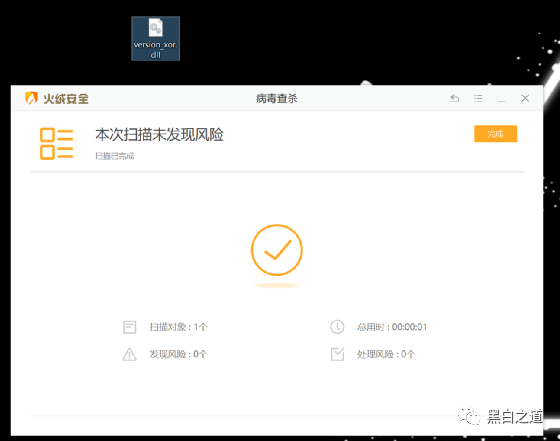The image size is (560, 441).
Task: Click the 本次扫描未发现风险 heading
Action: (x=159, y=135)
